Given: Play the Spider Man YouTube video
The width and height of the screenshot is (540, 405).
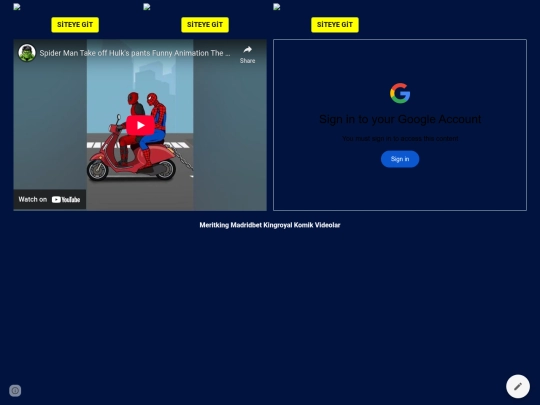Looking at the screenshot, I should 140,125.
